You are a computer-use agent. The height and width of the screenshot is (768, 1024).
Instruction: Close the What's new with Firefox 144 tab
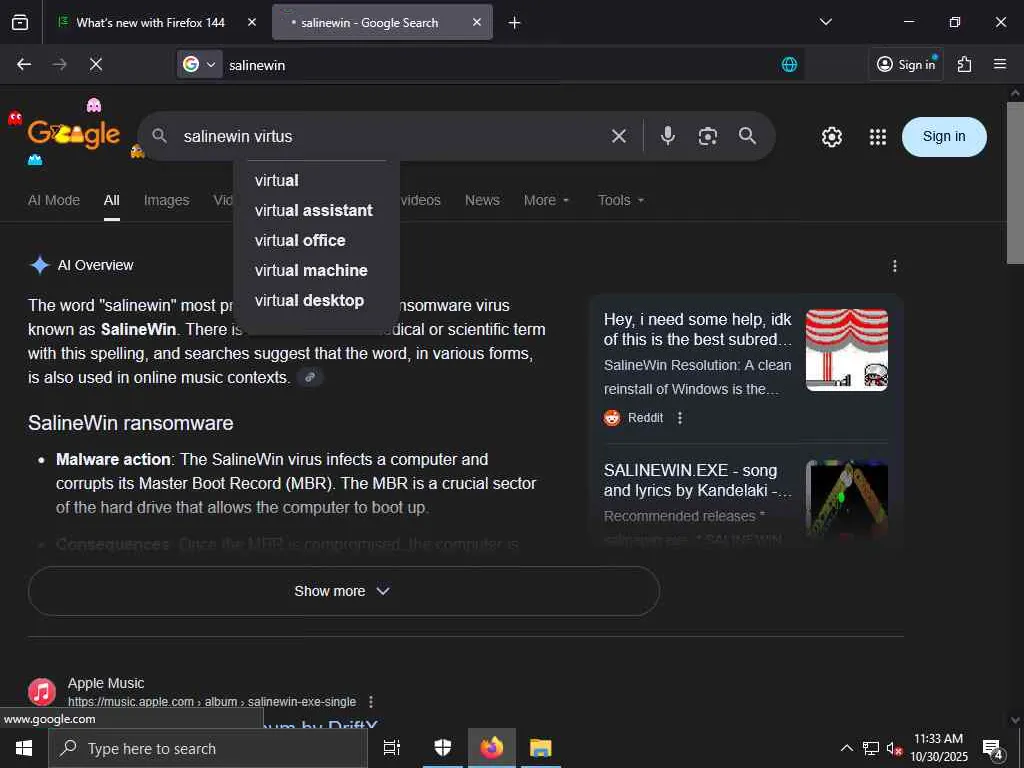tap(251, 22)
